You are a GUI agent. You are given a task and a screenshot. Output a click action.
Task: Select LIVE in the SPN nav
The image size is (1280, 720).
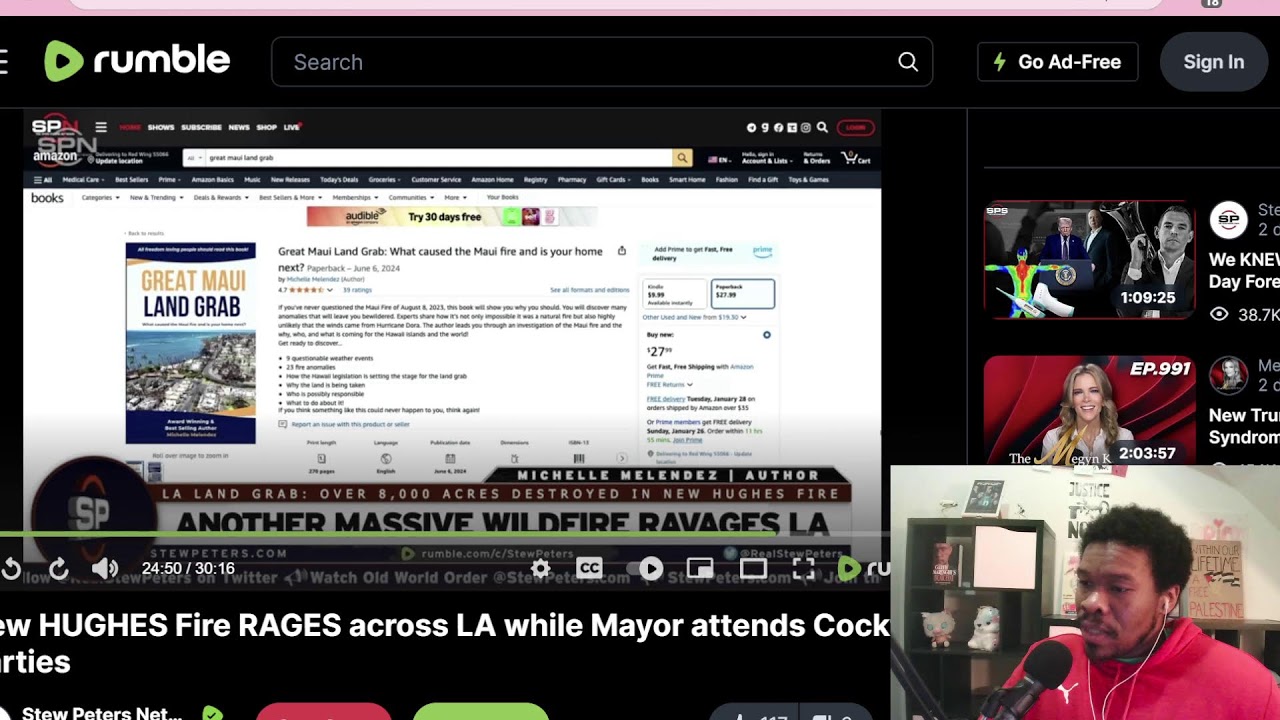click(292, 128)
